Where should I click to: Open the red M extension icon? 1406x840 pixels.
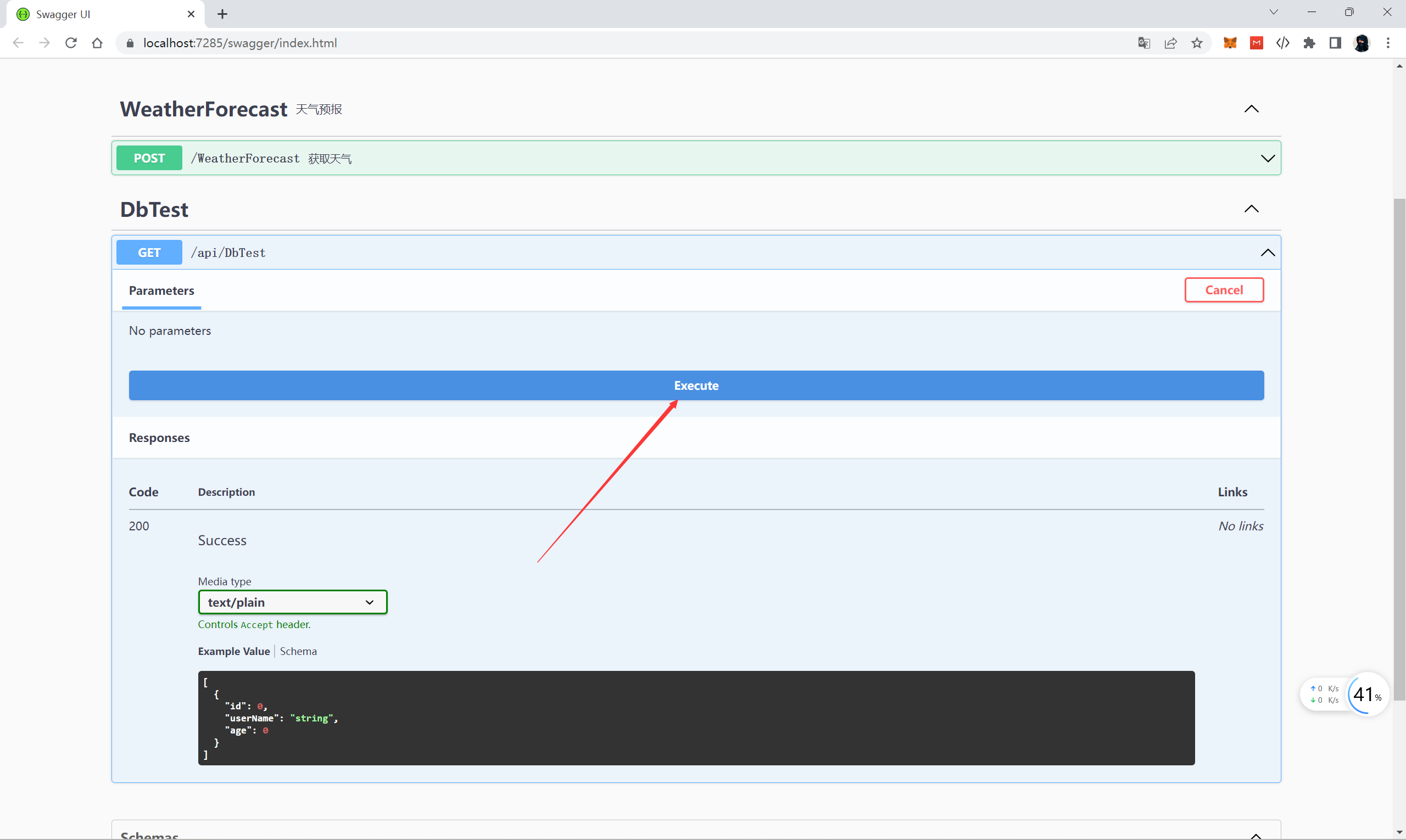(1256, 43)
